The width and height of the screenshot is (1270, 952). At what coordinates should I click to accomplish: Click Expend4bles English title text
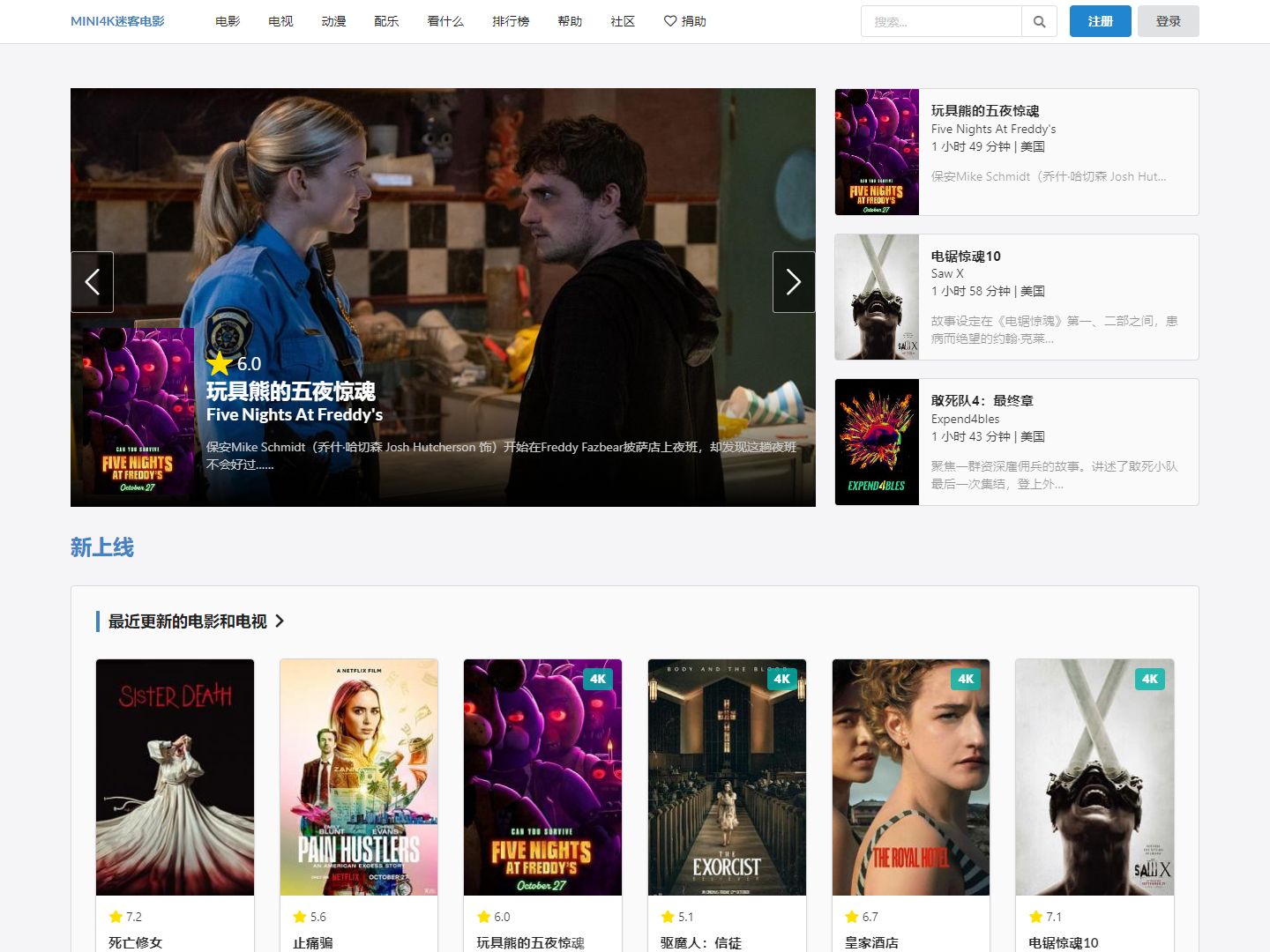[x=966, y=419]
